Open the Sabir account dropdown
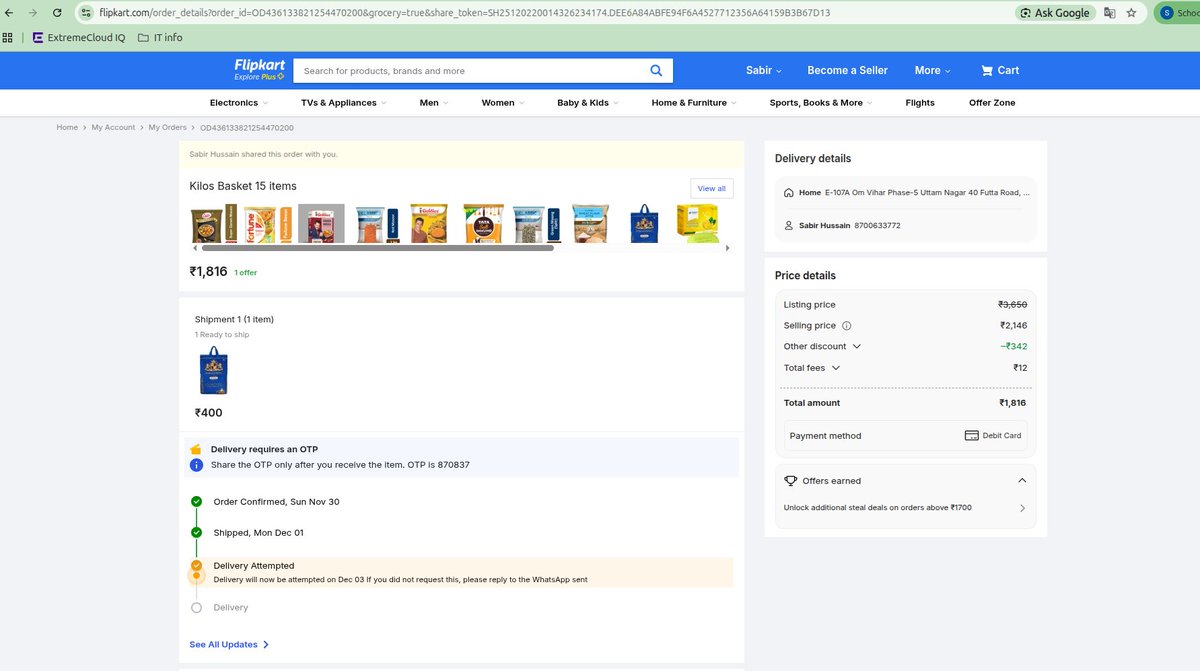Screen dimensions: 1200x671 [764, 70]
